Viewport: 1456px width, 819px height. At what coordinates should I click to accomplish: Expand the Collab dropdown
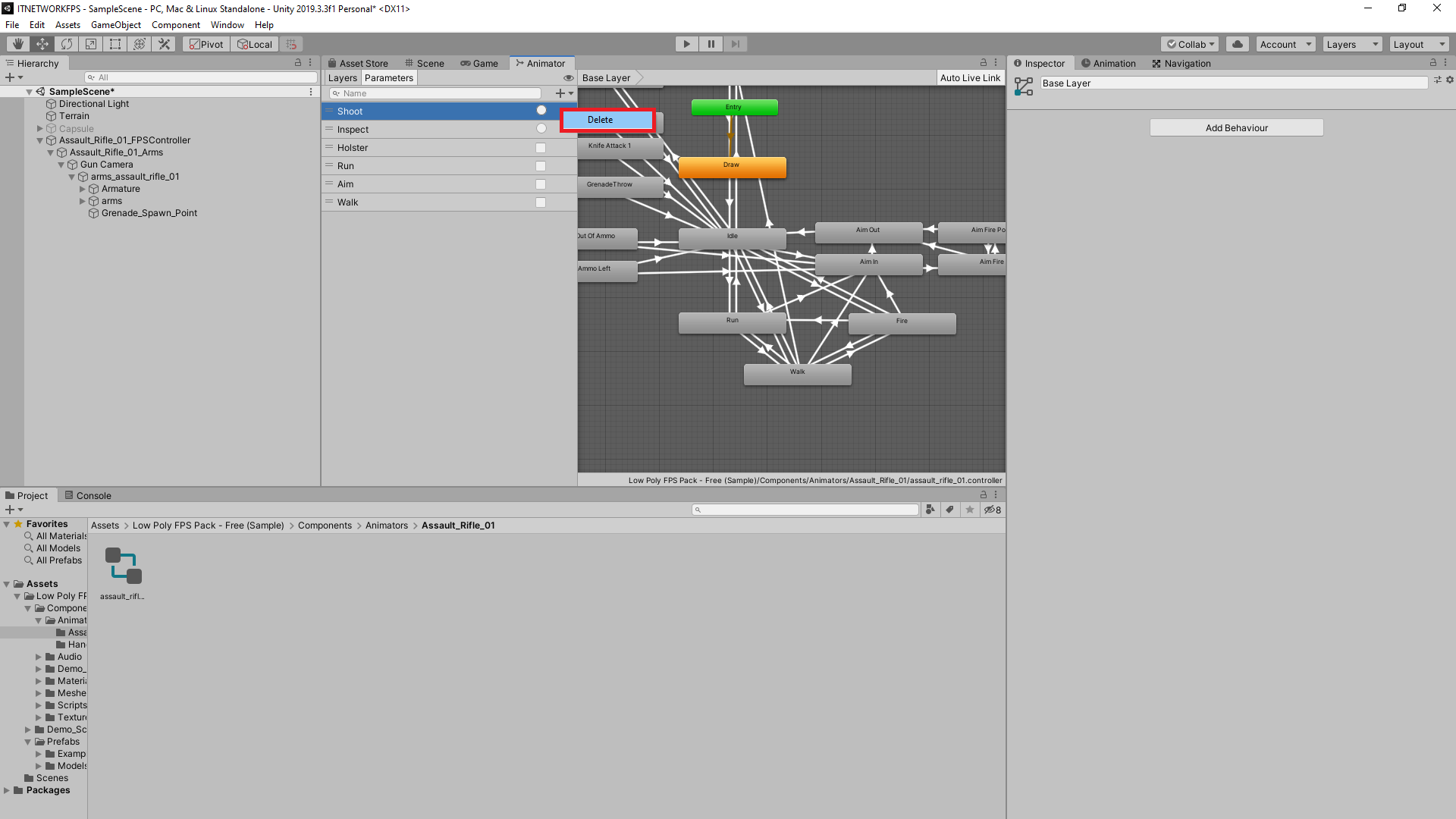tap(1189, 44)
